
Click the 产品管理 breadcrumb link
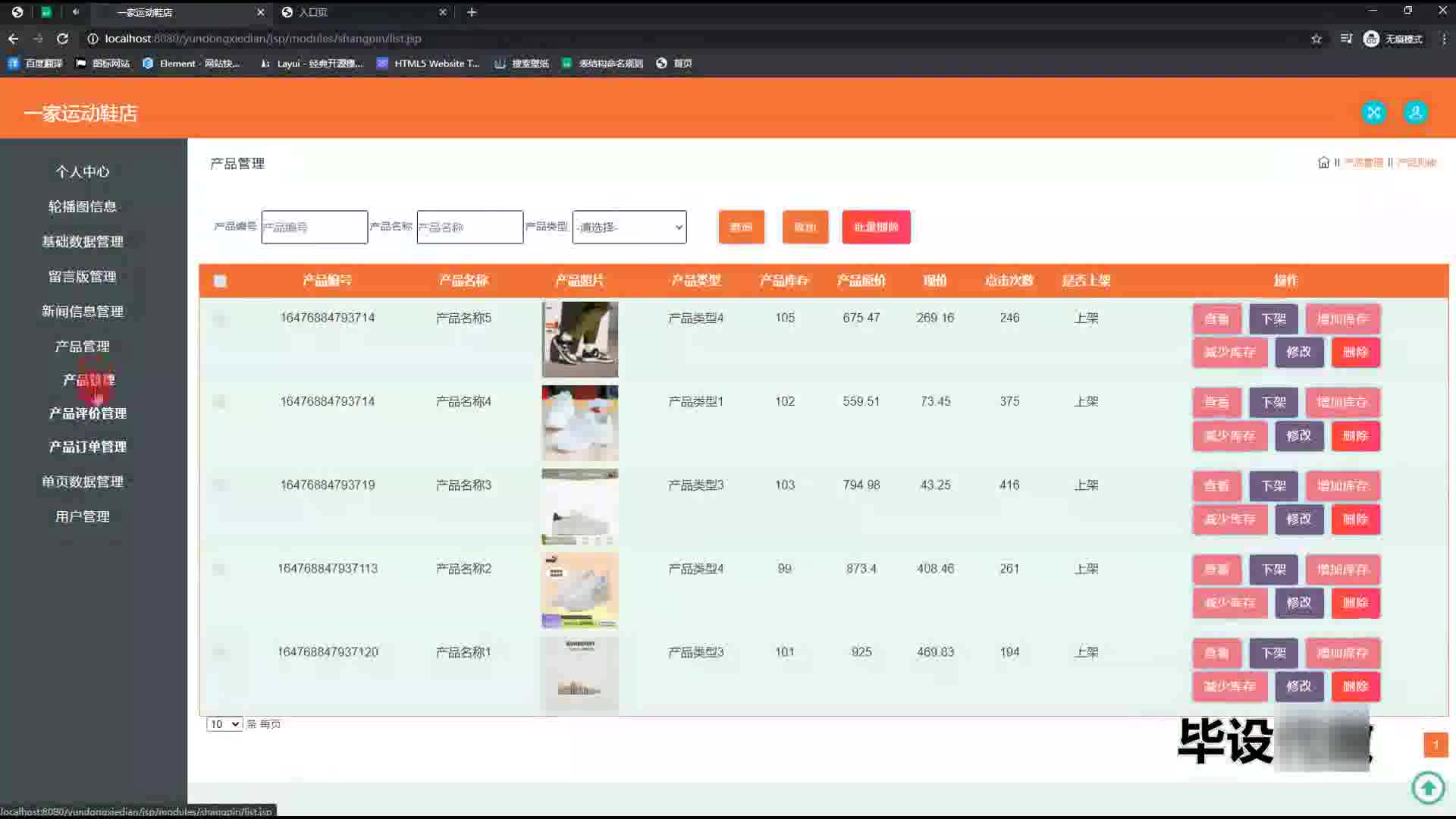click(1363, 162)
